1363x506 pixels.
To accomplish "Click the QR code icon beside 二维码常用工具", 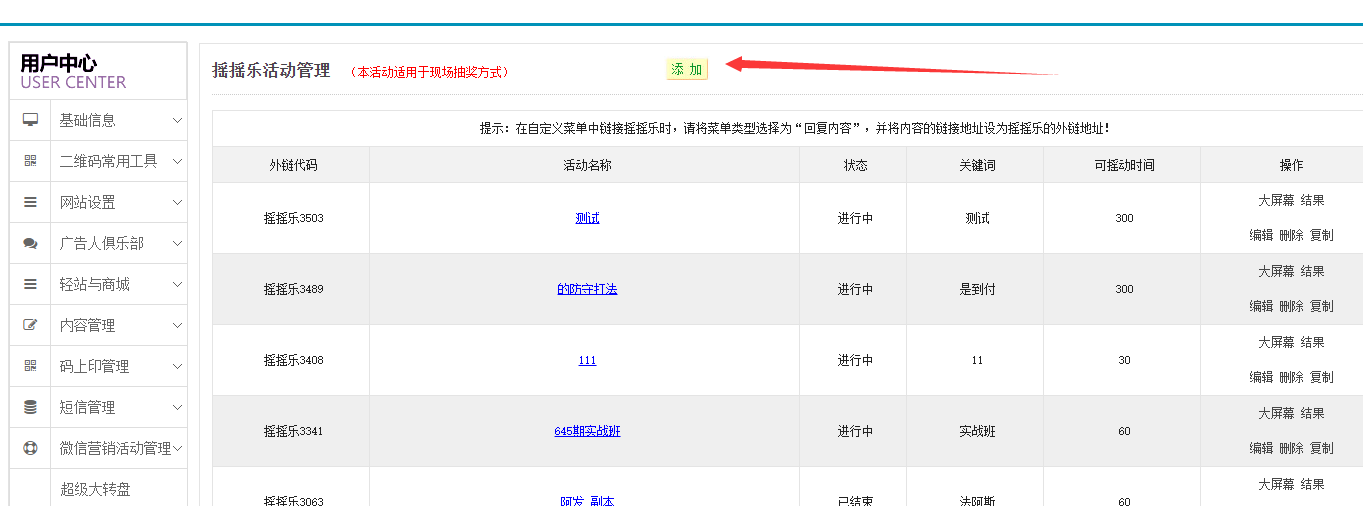I will pyautogui.click(x=30, y=161).
